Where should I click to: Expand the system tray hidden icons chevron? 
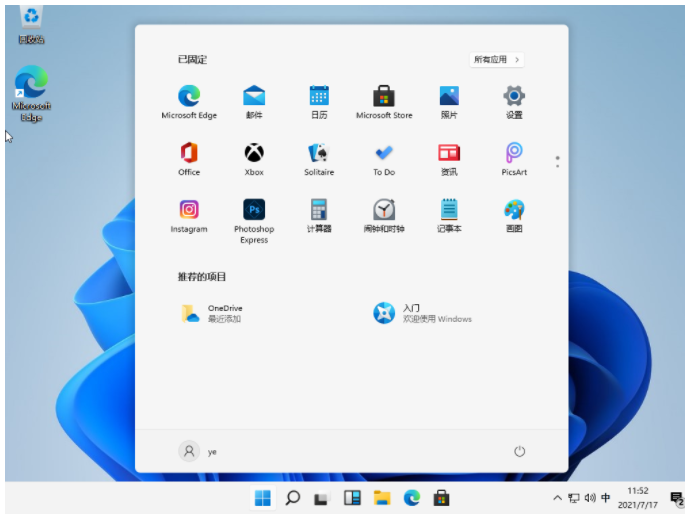pyautogui.click(x=558, y=498)
